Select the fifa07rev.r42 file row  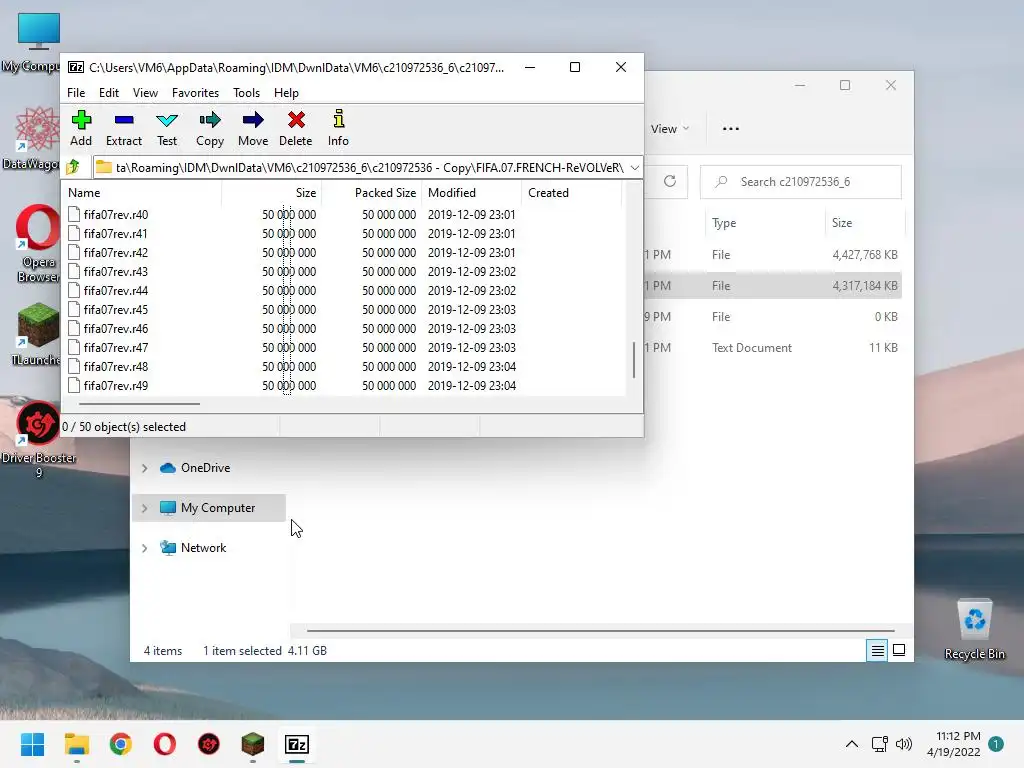343,252
